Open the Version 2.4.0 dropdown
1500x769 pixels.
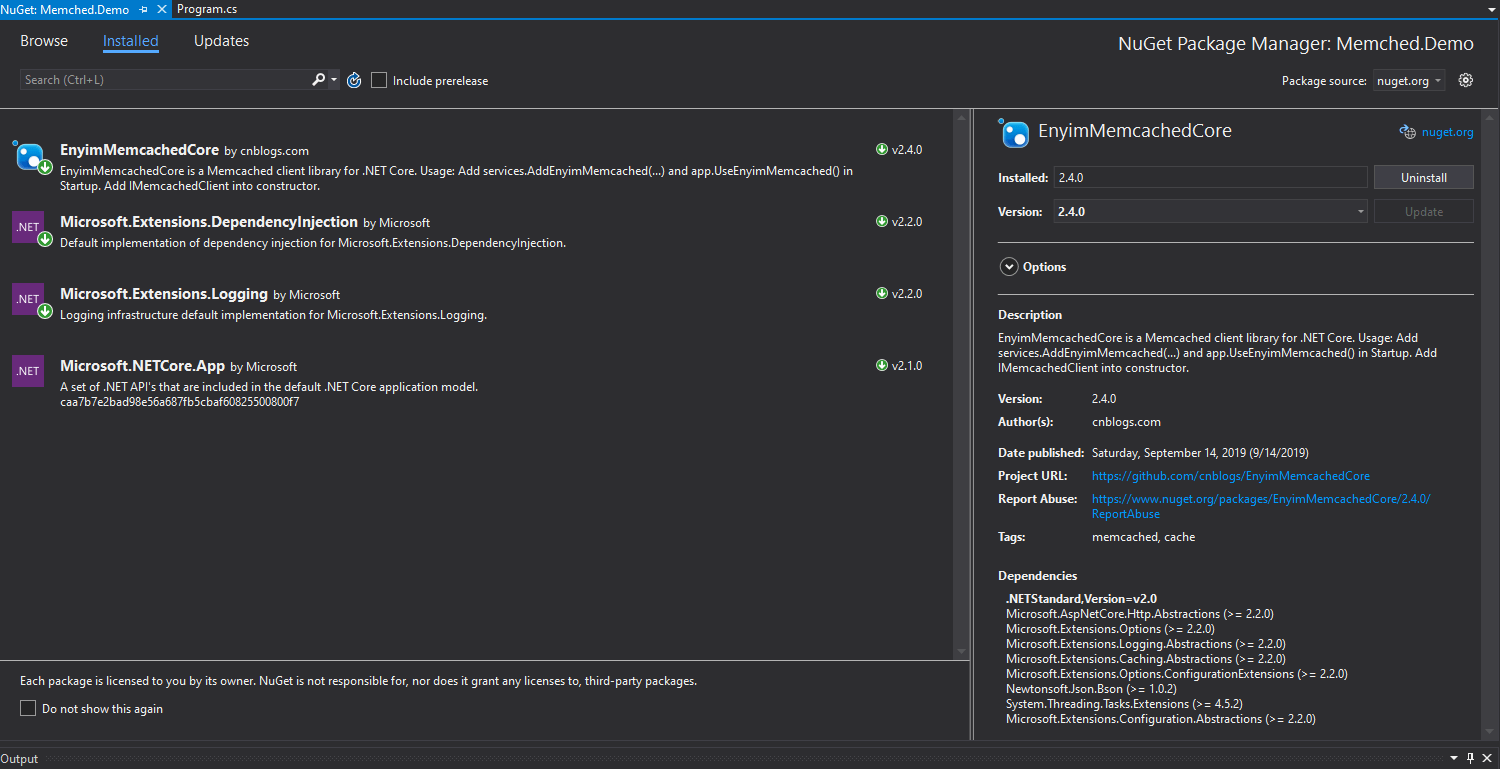[1210, 212]
